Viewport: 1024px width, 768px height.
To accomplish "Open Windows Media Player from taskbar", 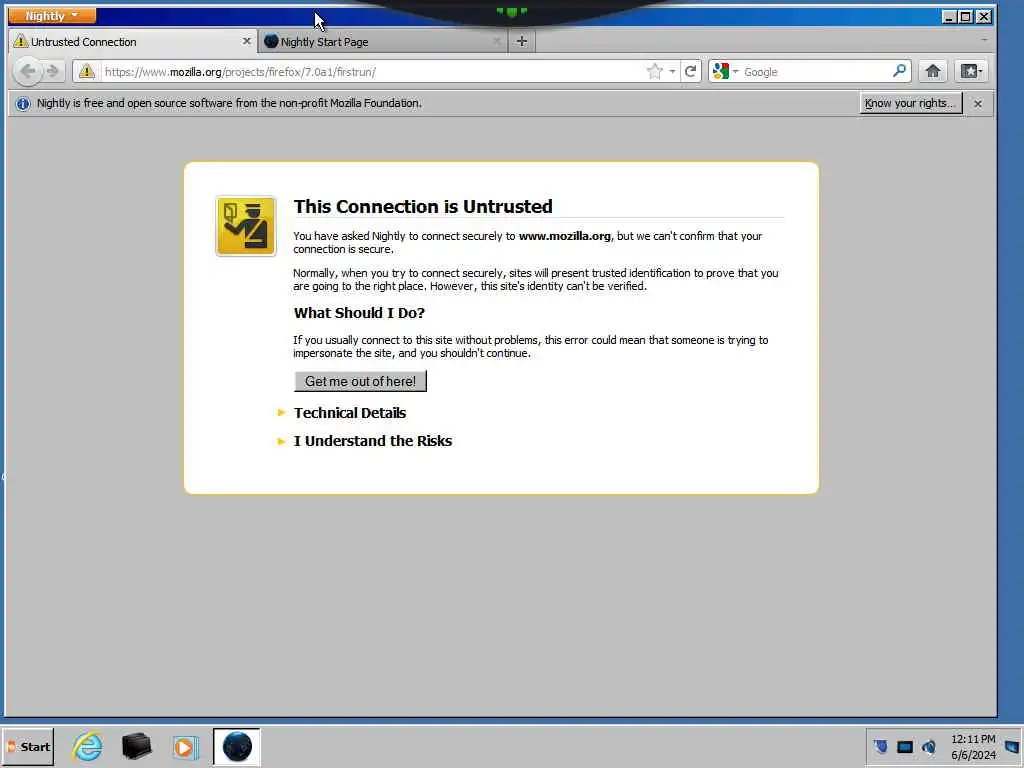I will pos(185,746).
